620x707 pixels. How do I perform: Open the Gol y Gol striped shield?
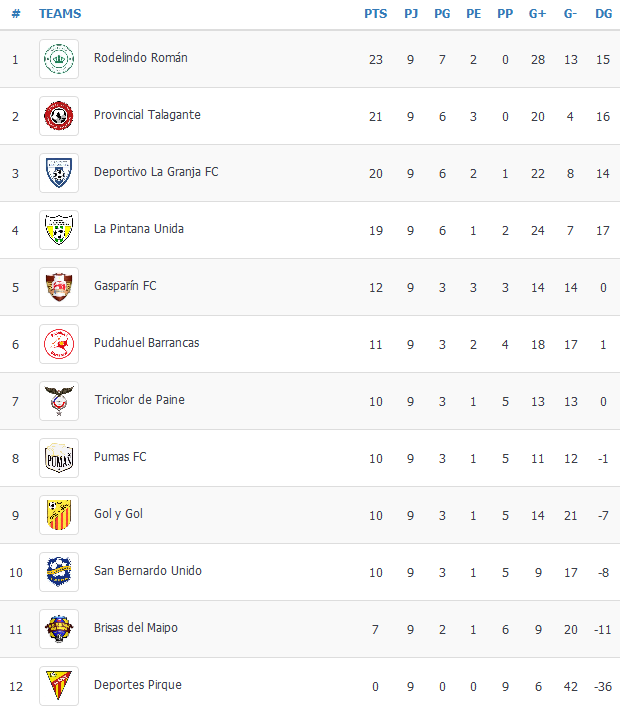click(59, 515)
